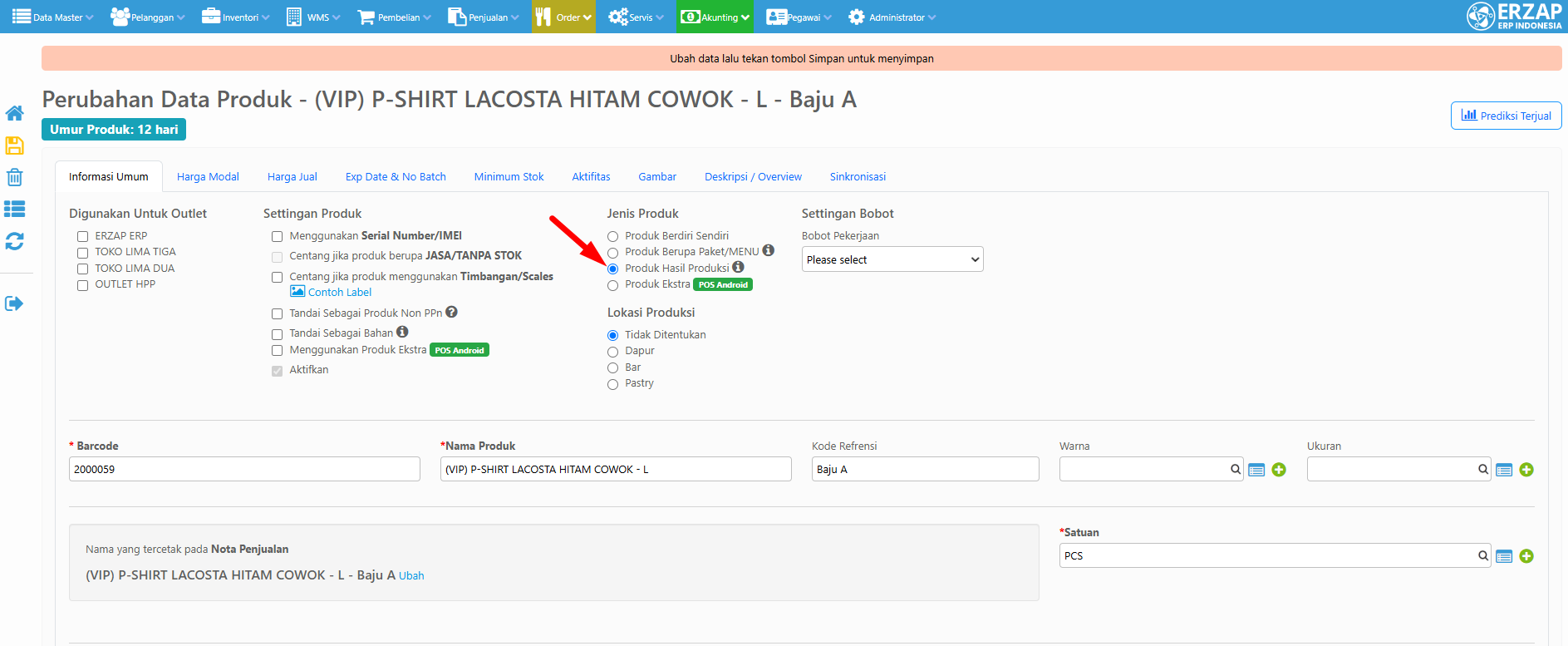Image resolution: width=1568 pixels, height=646 pixels.
Task: Enable Menggunakan Serial Number/IMEI checkbox
Action: pos(277,236)
